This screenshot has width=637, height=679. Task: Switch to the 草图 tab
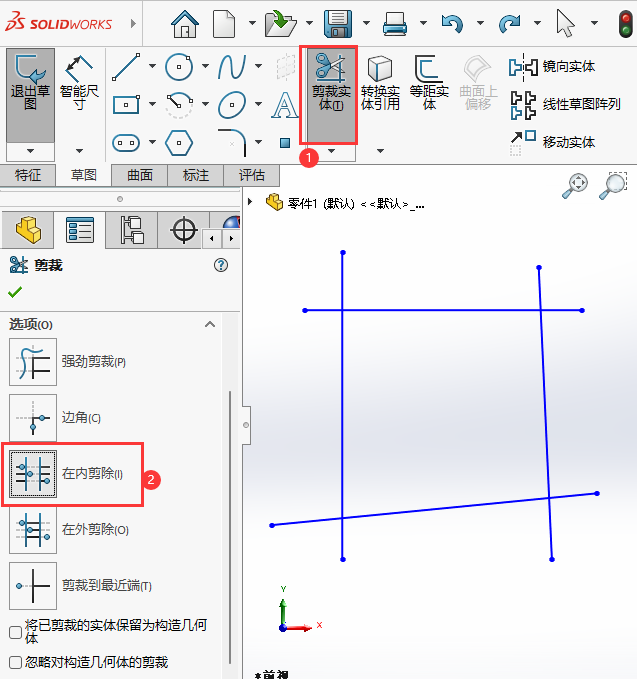[84, 175]
